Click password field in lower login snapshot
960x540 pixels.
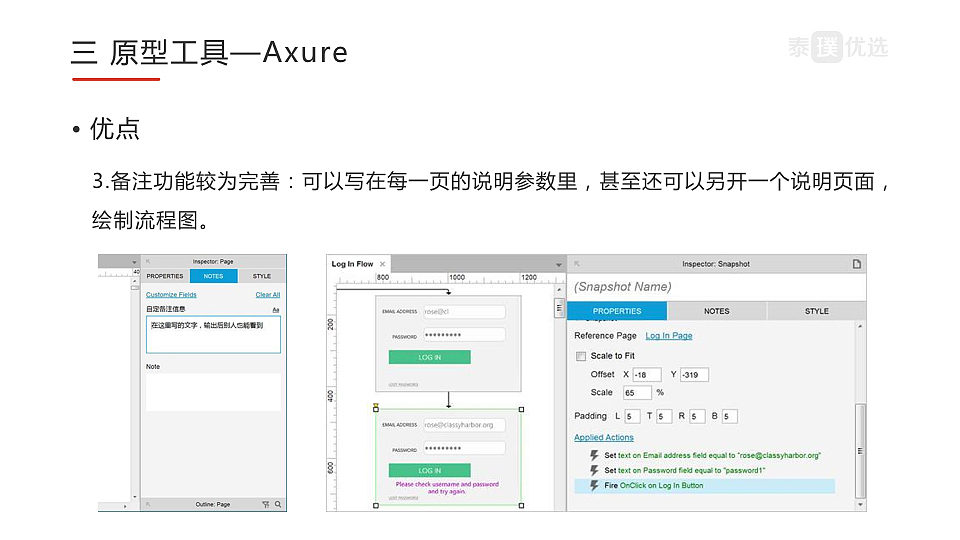(x=464, y=448)
